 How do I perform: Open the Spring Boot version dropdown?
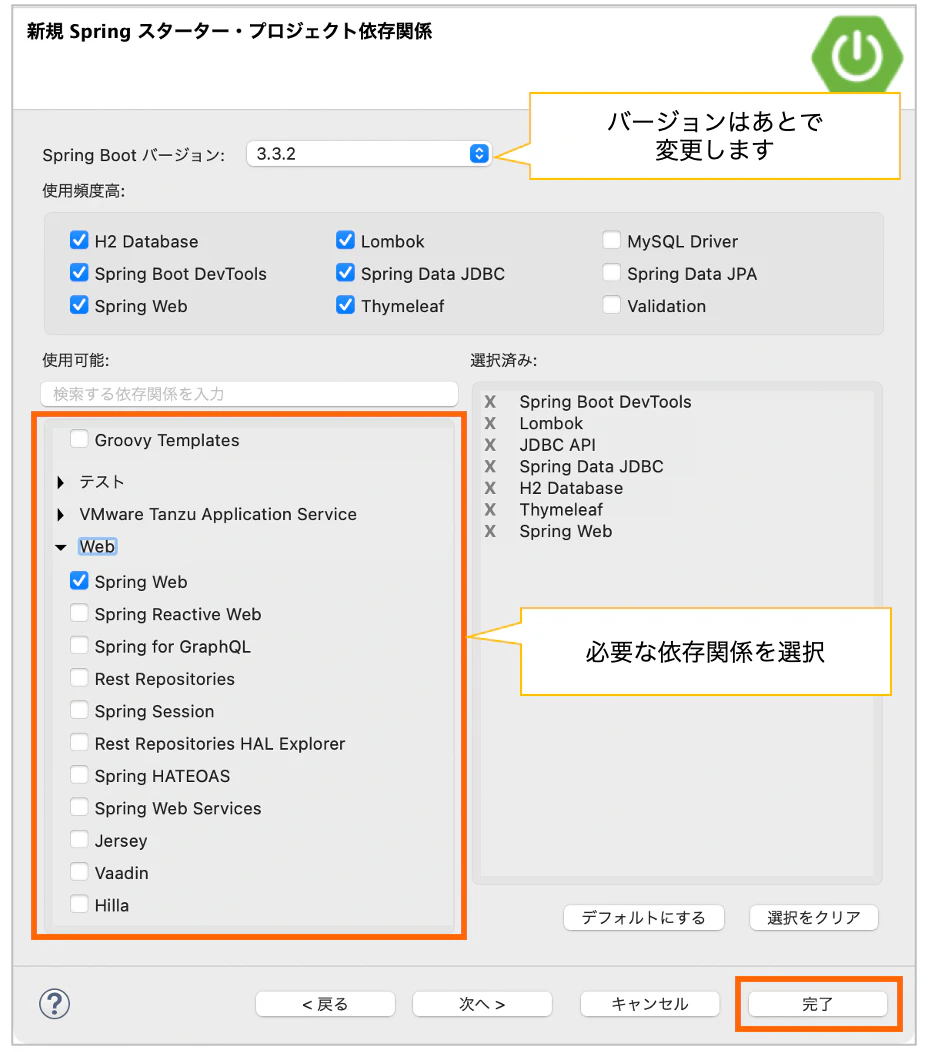point(479,153)
